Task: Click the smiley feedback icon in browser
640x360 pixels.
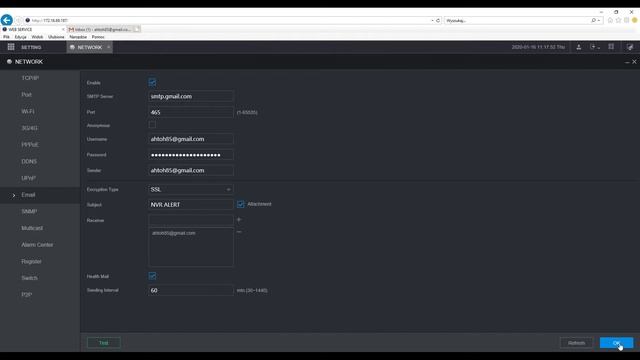Action: point(635,20)
